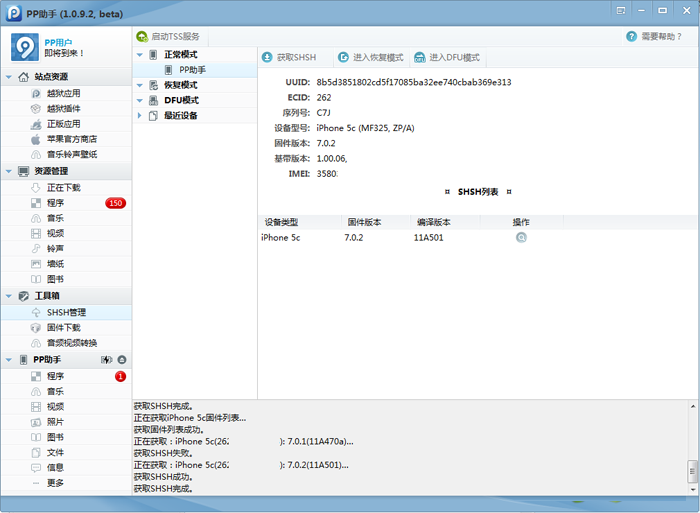The image size is (700, 513).
Task: Open 信息 under the PP助手 device
Action: click(x=55, y=467)
